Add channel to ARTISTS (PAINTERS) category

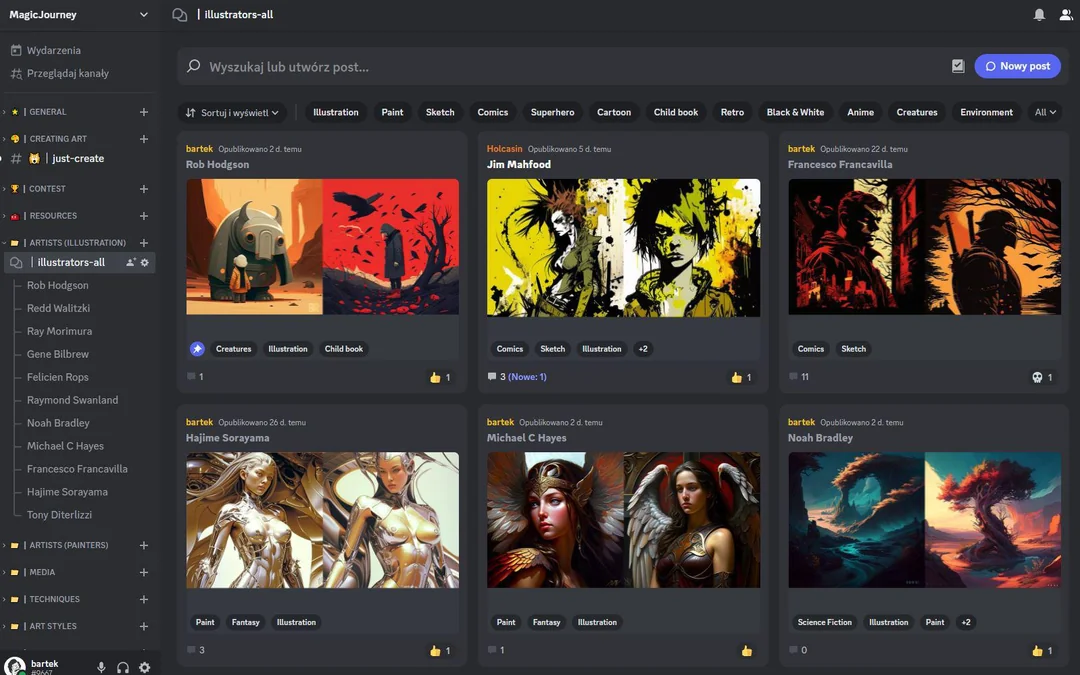click(144, 545)
